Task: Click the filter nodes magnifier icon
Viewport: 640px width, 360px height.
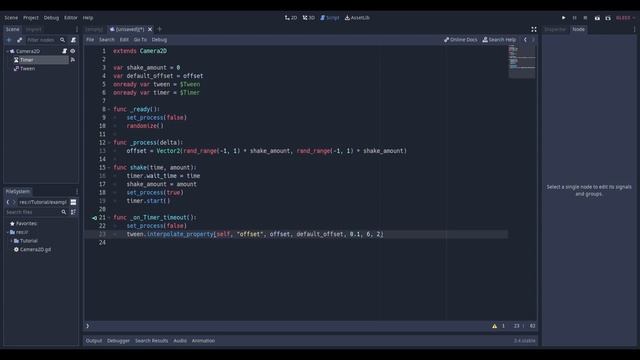Action: [x=62, y=40]
